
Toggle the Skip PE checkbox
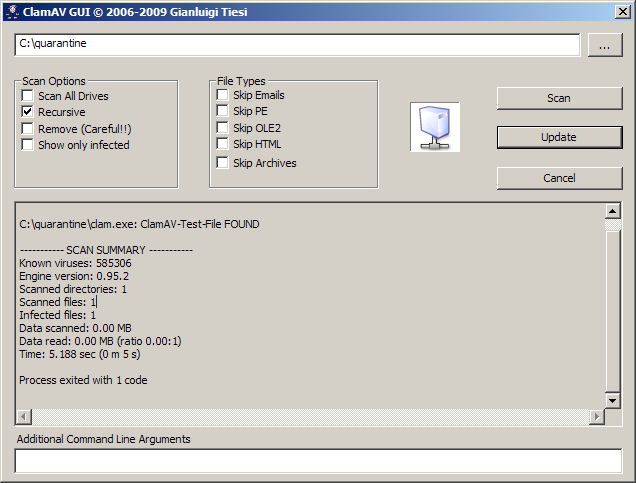tap(222, 111)
